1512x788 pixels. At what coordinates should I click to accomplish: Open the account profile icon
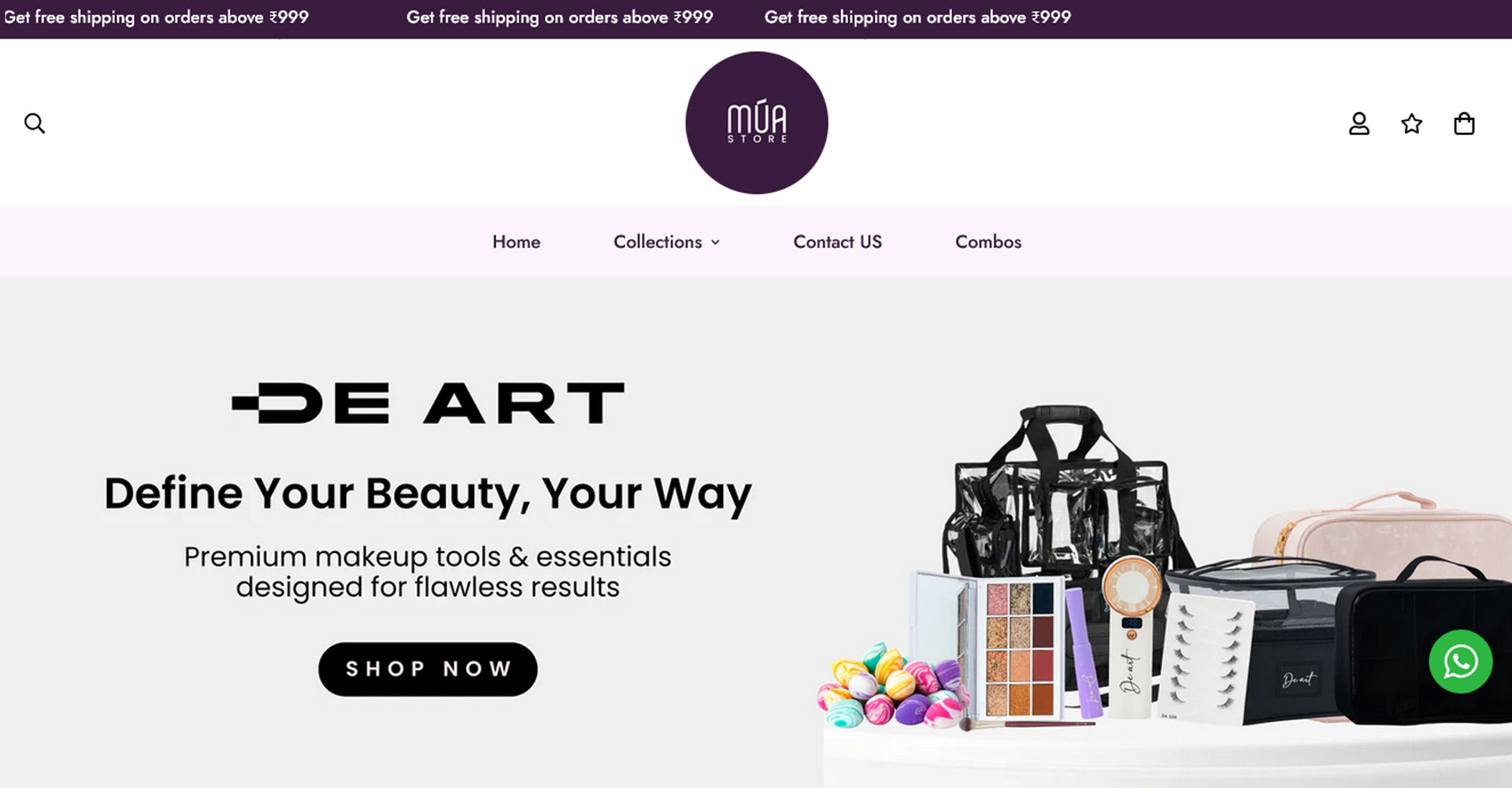coord(1359,124)
